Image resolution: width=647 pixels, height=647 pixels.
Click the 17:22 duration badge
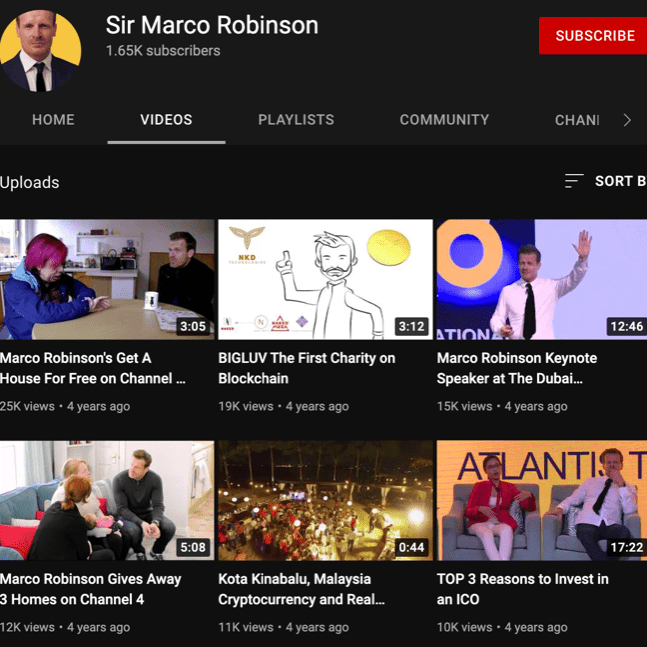point(626,547)
